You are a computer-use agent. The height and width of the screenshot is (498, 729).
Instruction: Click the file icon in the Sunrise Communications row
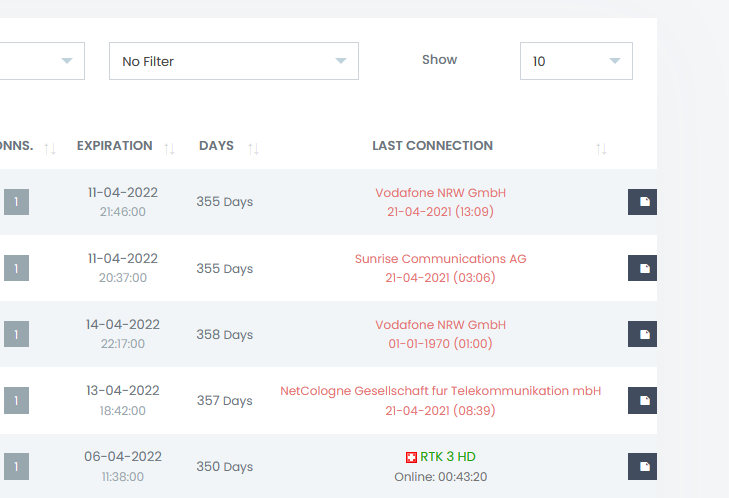643,268
